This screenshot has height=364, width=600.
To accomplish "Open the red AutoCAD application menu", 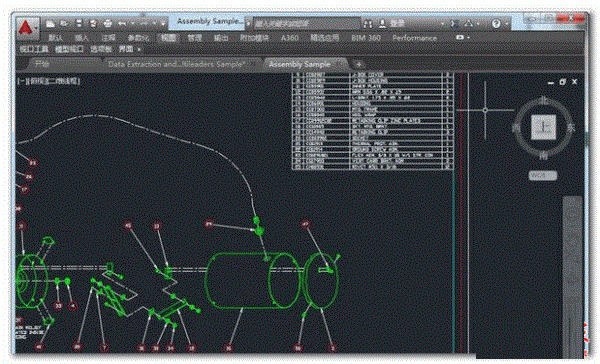I will click(27, 28).
